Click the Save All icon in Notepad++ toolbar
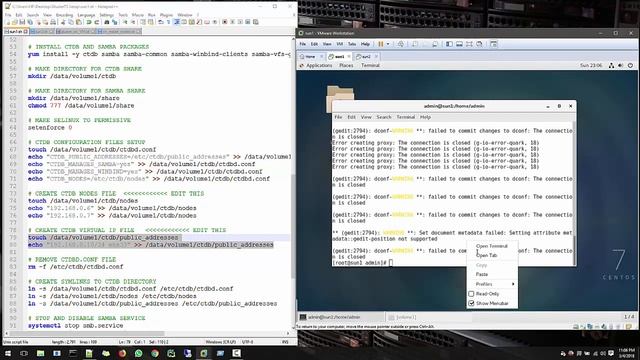 pyautogui.click(x=30, y=22)
